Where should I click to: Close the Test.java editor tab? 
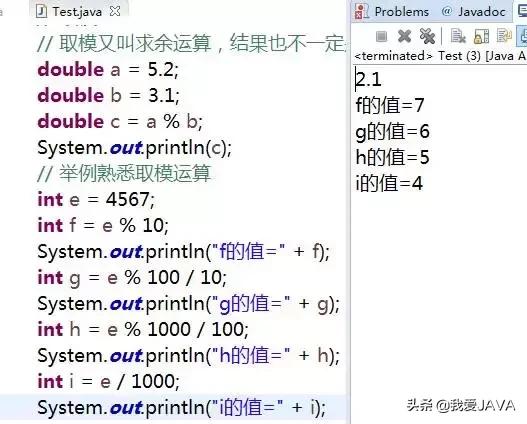coord(115,11)
